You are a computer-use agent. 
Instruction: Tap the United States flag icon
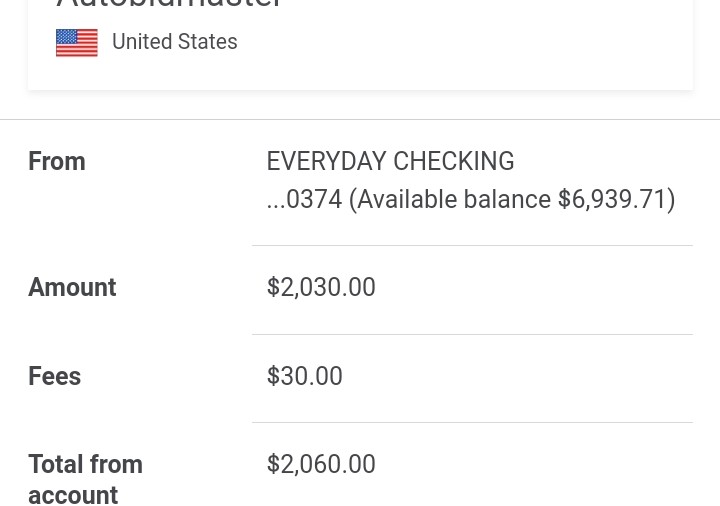[x=77, y=43]
